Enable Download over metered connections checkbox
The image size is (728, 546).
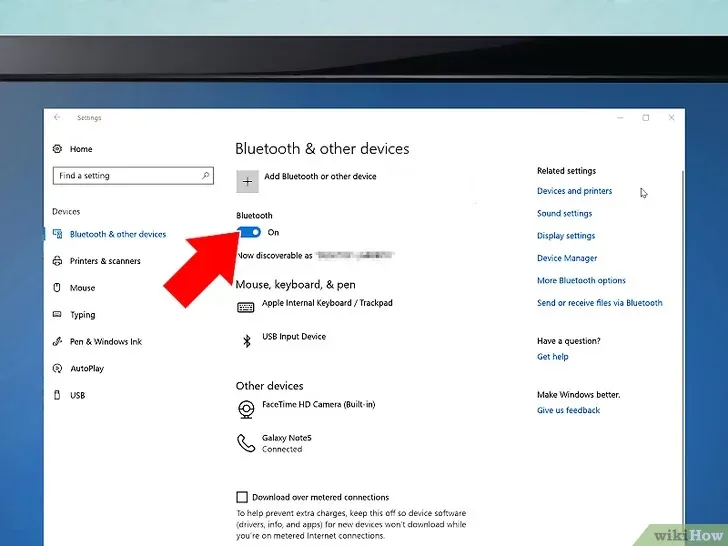click(x=242, y=497)
